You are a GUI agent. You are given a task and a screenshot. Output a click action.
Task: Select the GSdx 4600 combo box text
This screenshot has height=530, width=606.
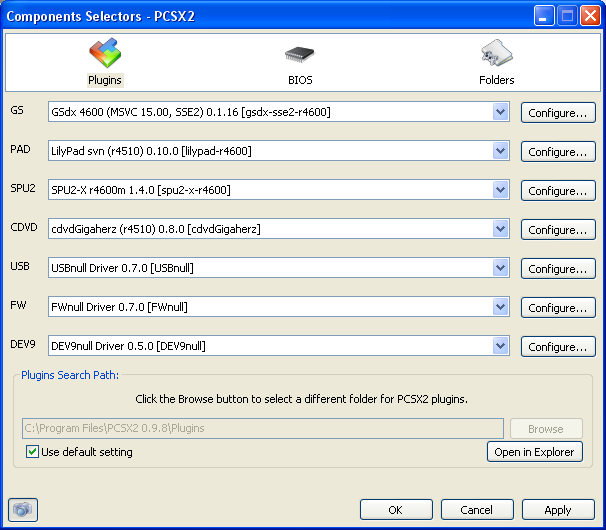[x=191, y=112]
